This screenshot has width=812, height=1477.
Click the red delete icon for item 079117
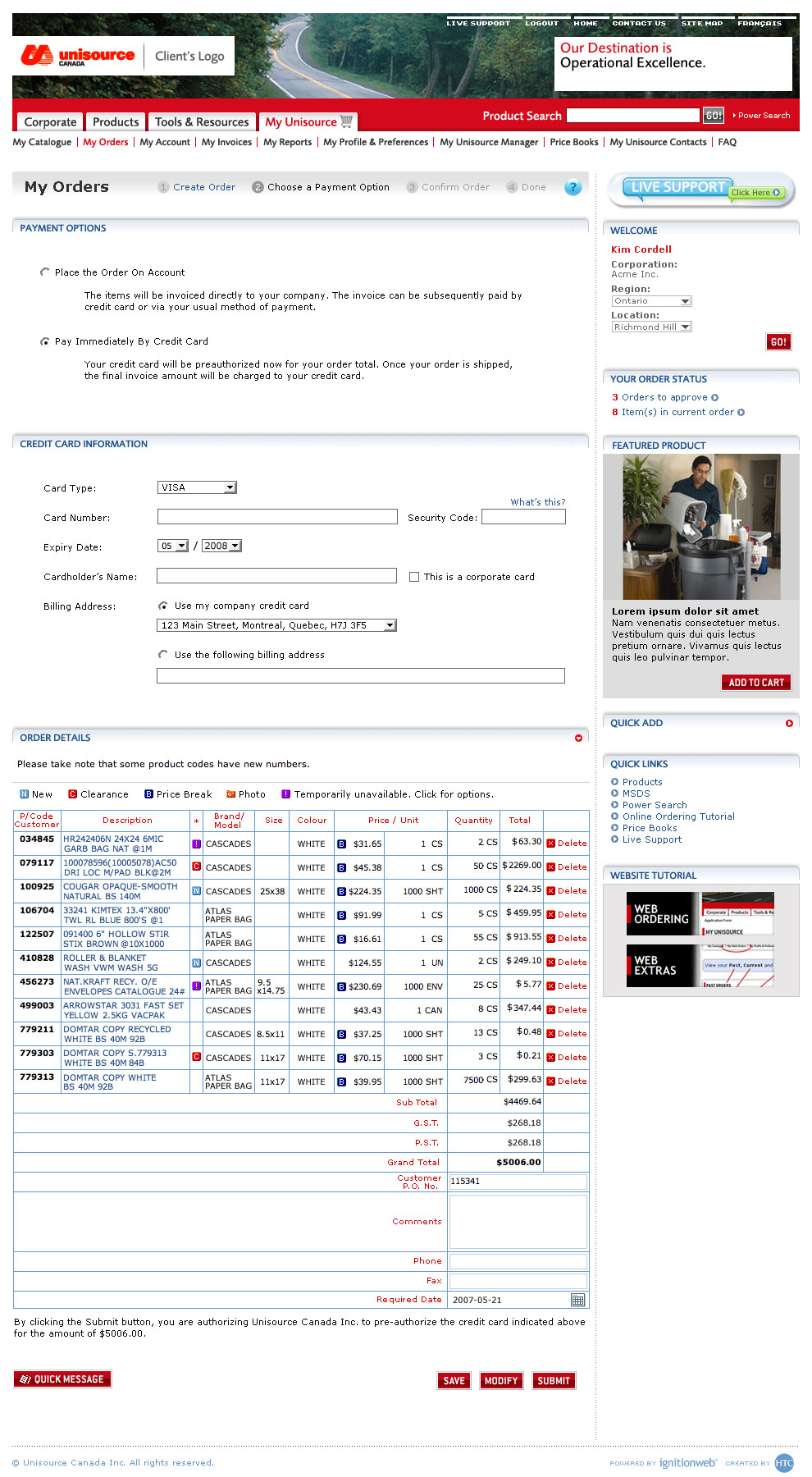click(551, 867)
